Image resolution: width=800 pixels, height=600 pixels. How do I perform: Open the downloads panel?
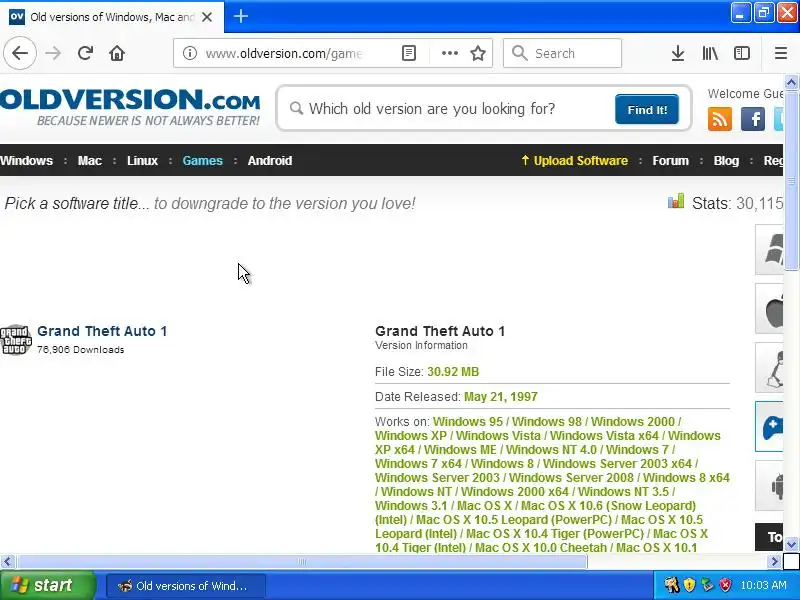pyautogui.click(x=678, y=53)
